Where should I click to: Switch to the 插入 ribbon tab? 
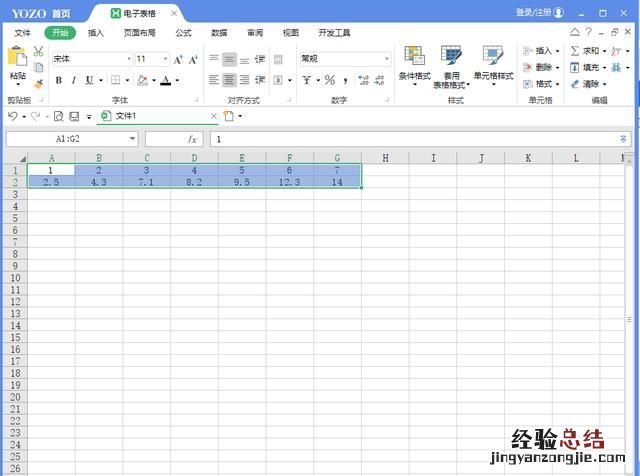pyautogui.click(x=96, y=33)
